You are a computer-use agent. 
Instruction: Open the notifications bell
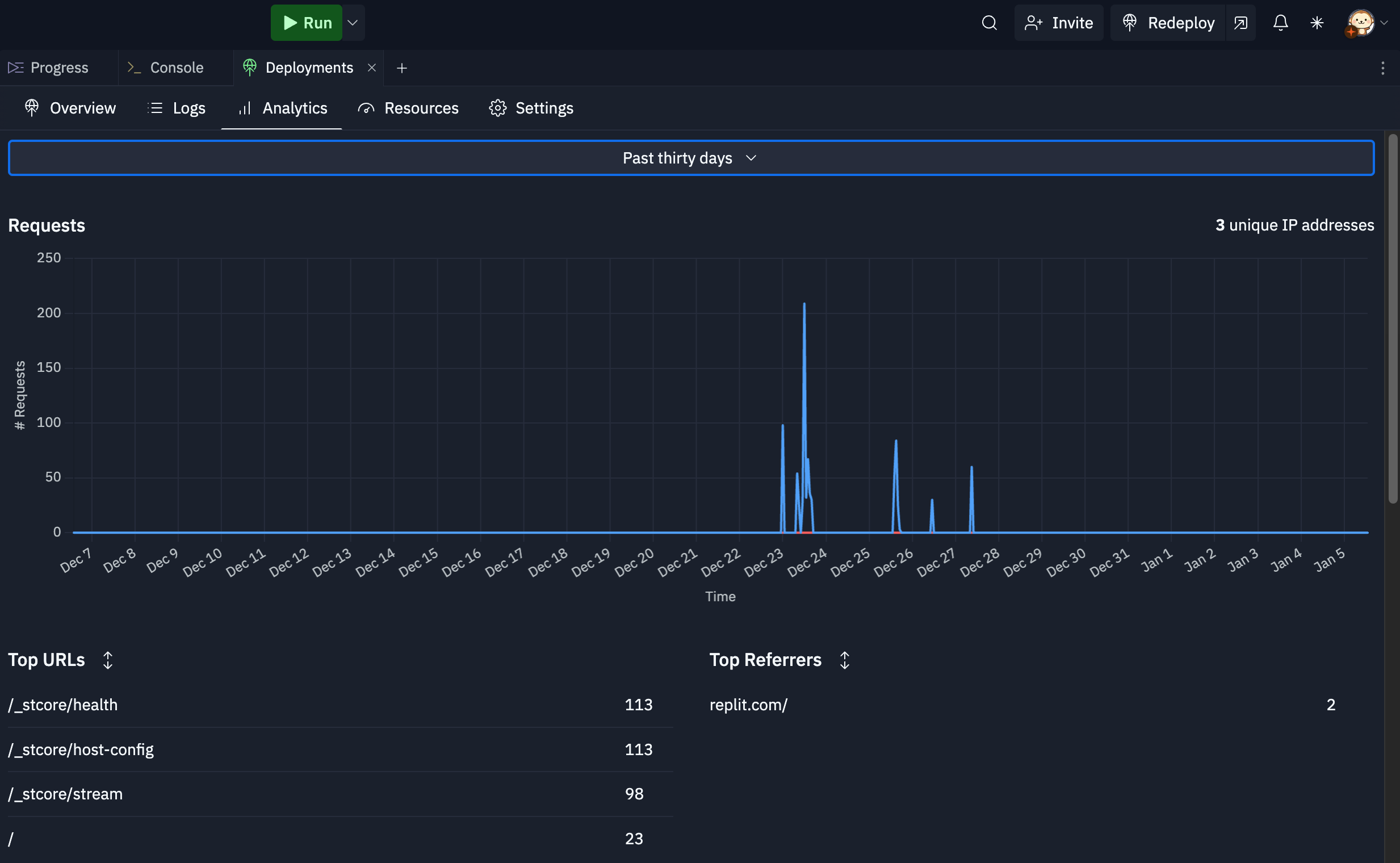click(x=1280, y=23)
